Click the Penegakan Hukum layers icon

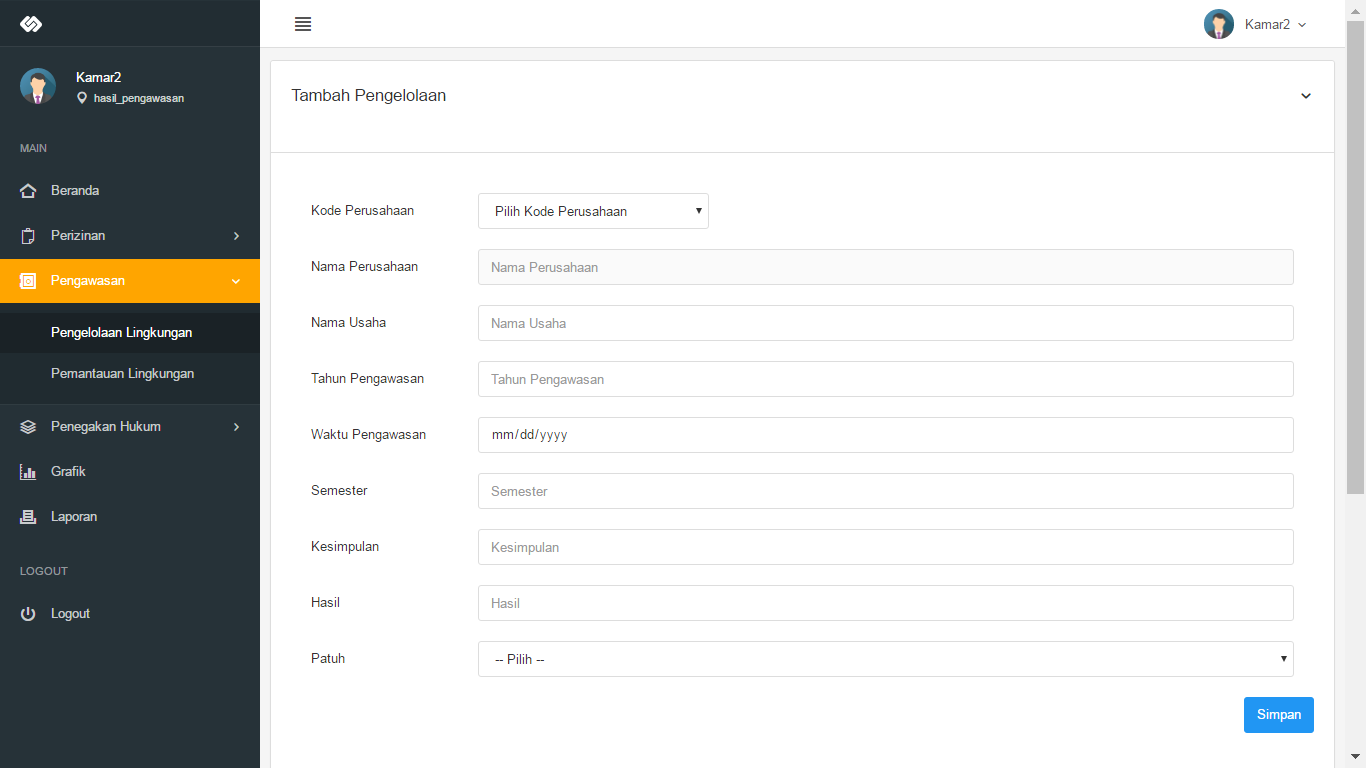click(x=28, y=427)
